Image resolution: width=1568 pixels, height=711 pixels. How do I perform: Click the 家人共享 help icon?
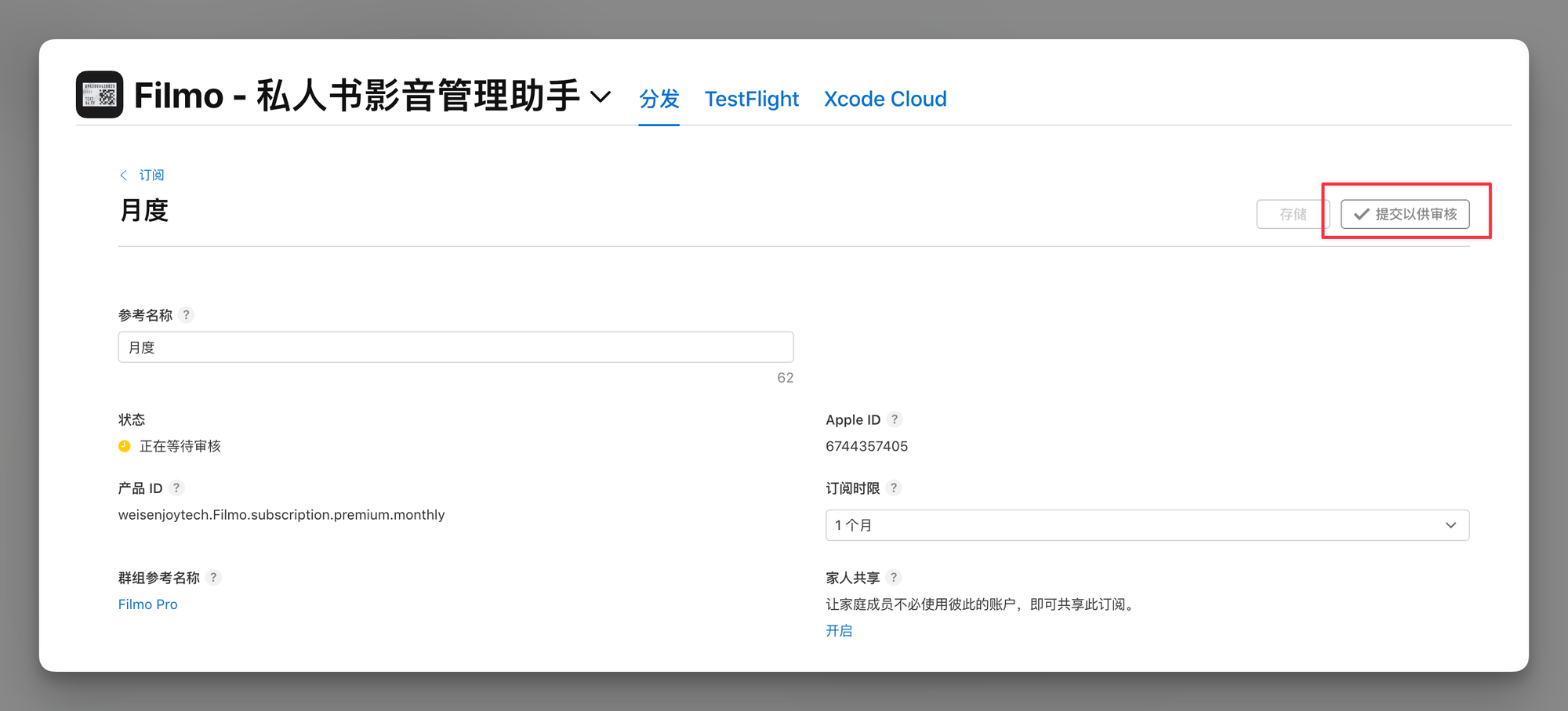[894, 578]
